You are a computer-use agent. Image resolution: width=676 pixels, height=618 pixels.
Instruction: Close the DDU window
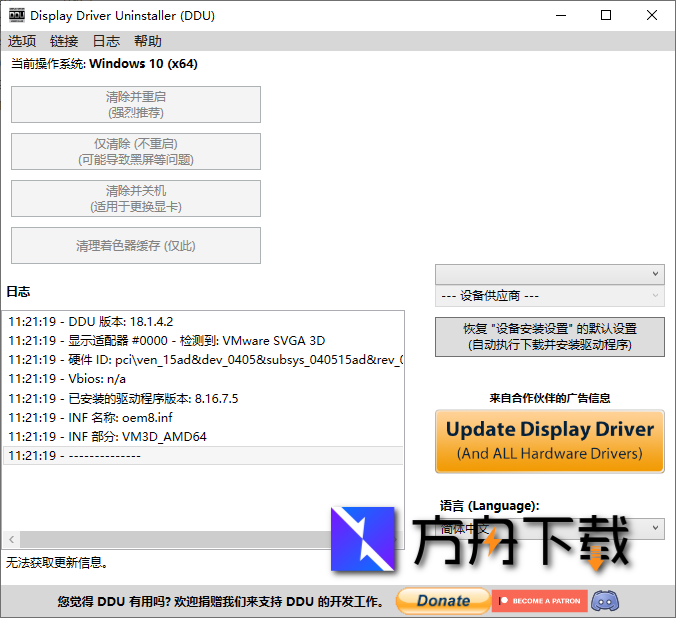pyautogui.click(x=652, y=16)
